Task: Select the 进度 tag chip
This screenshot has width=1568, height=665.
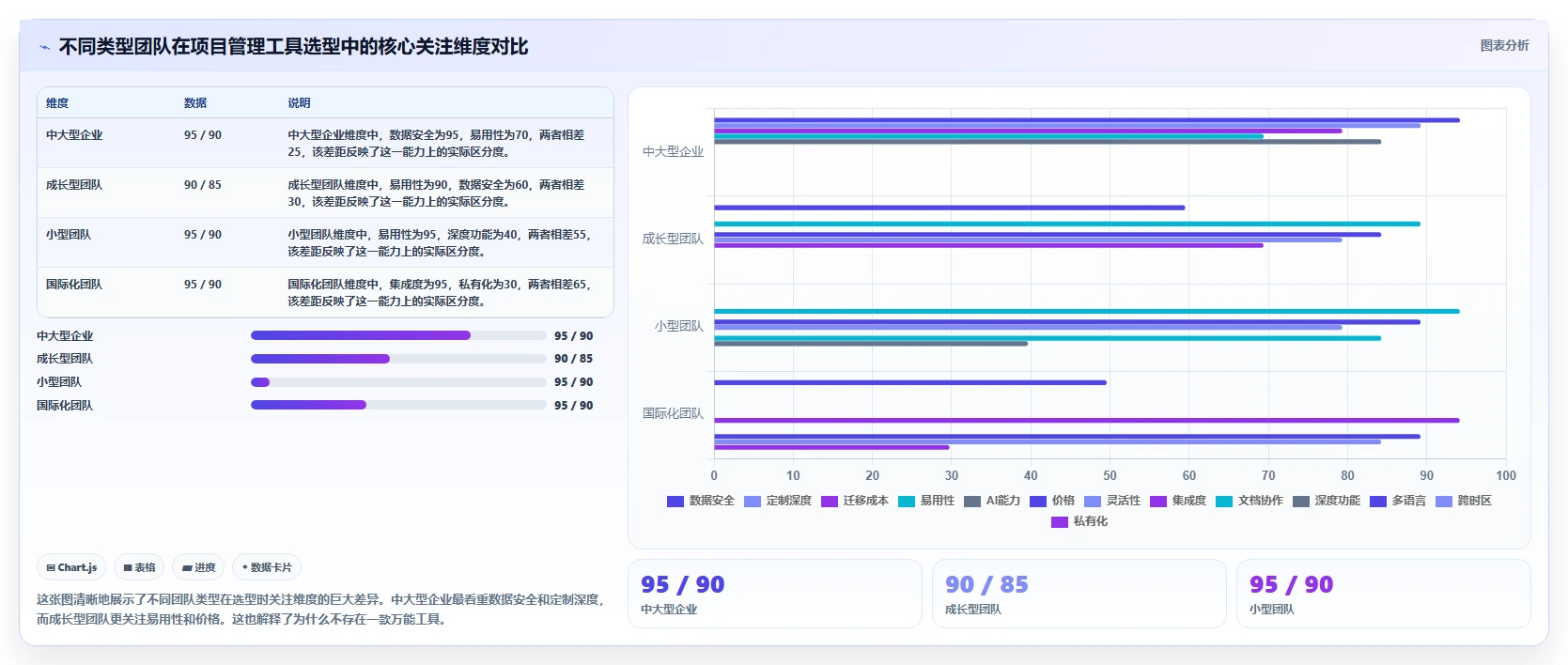Action: click(x=198, y=567)
